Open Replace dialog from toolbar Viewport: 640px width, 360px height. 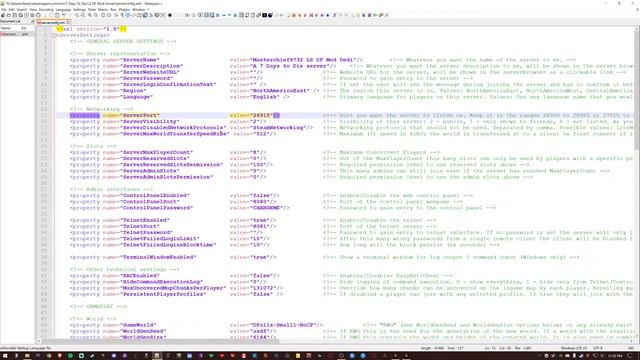(x=82, y=15)
